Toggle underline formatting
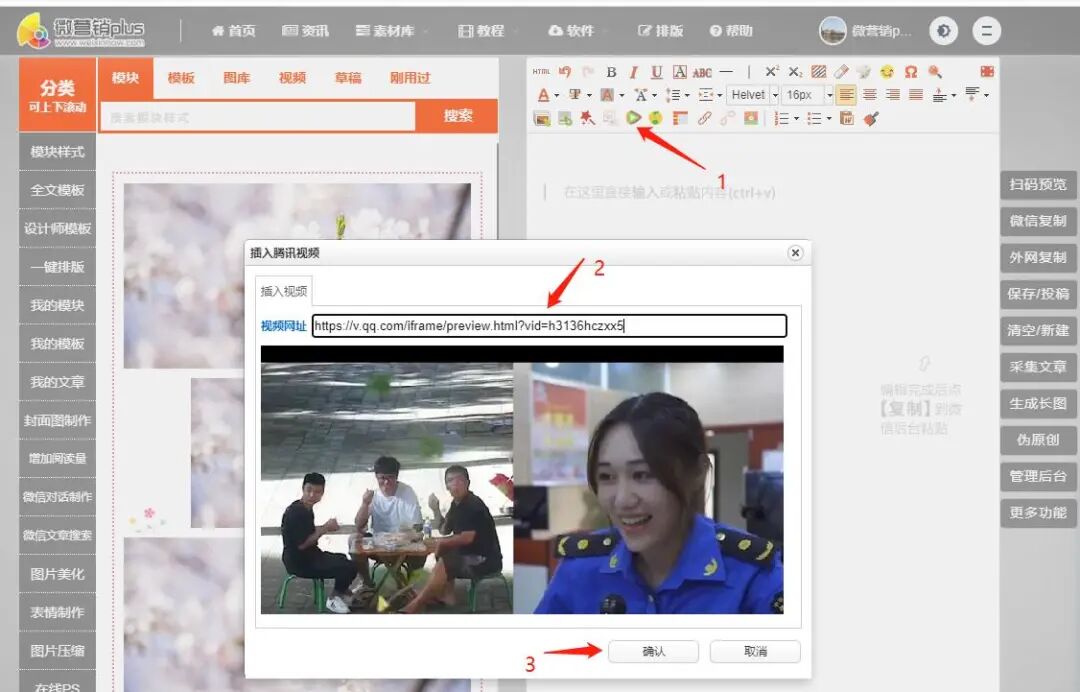1080x692 pixels. (x=656, y=72)
